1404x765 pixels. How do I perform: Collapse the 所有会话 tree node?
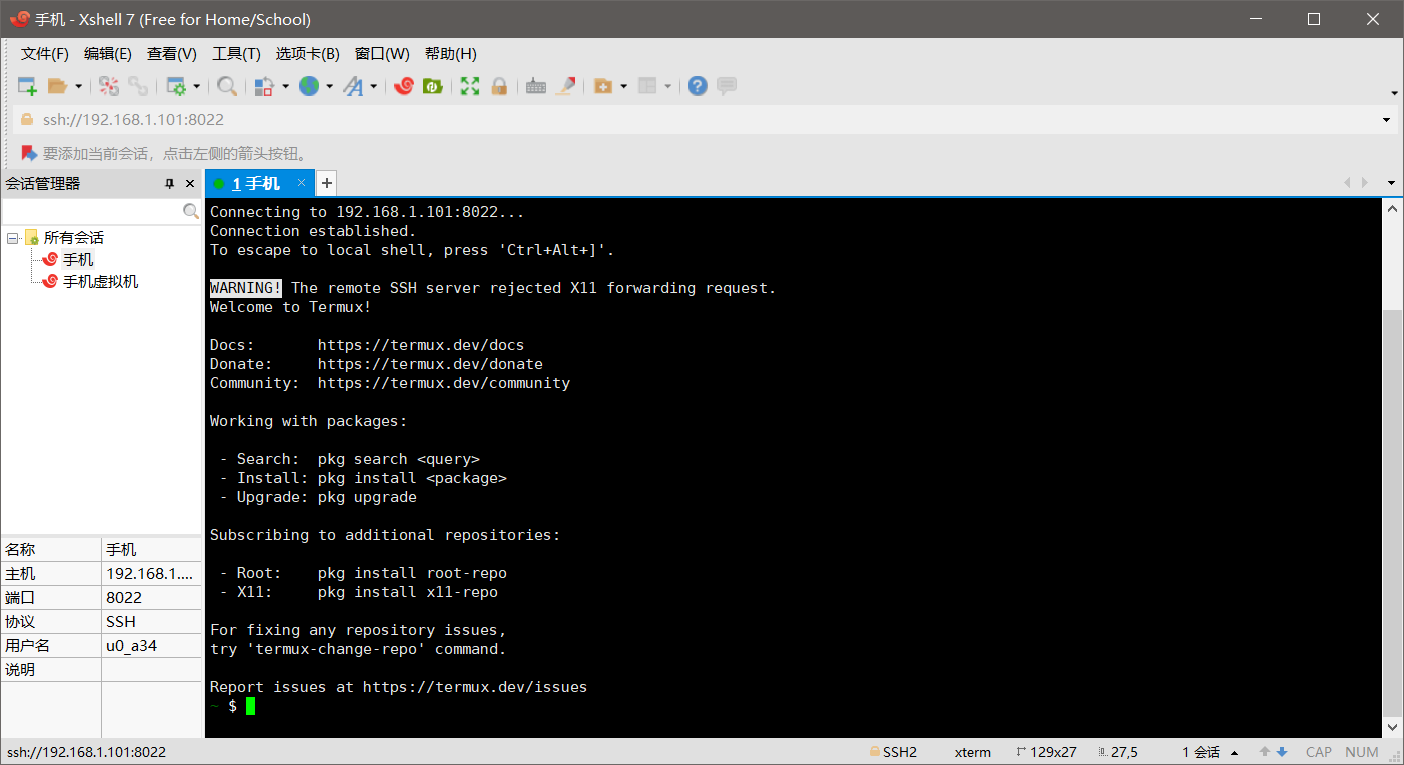coord(12,238)
